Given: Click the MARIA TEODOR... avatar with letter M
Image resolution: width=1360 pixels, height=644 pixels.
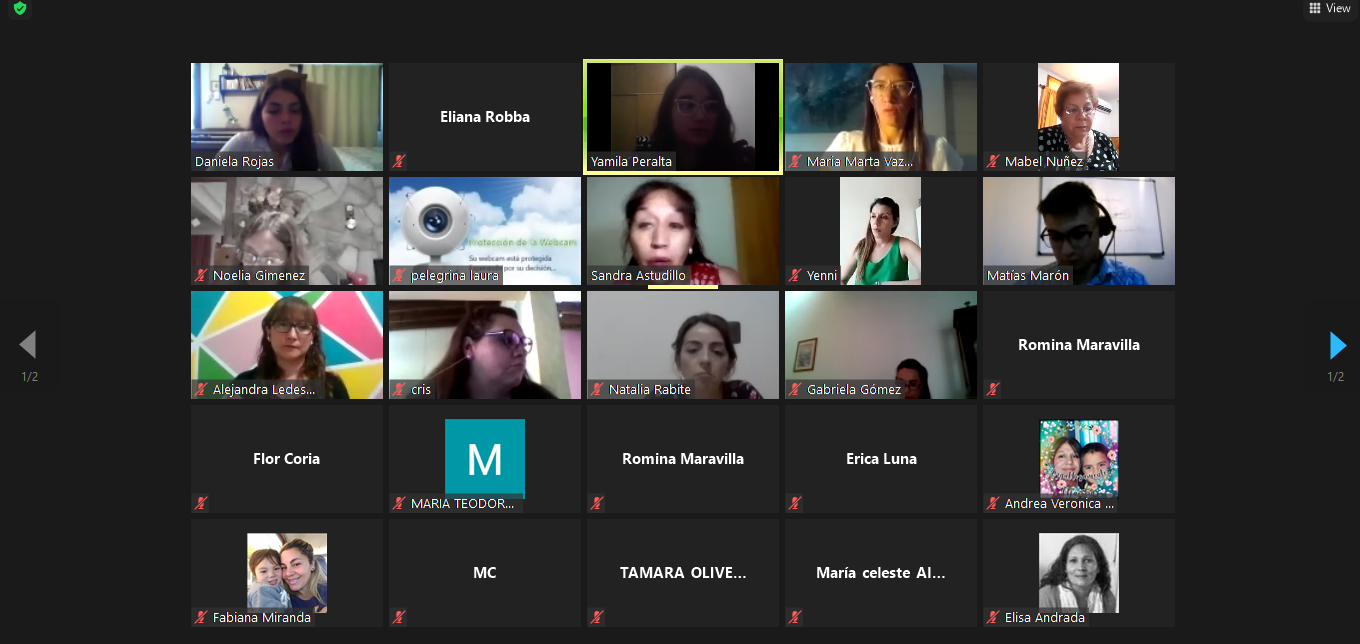Looking at the screenshot, I should click(485, 458).
